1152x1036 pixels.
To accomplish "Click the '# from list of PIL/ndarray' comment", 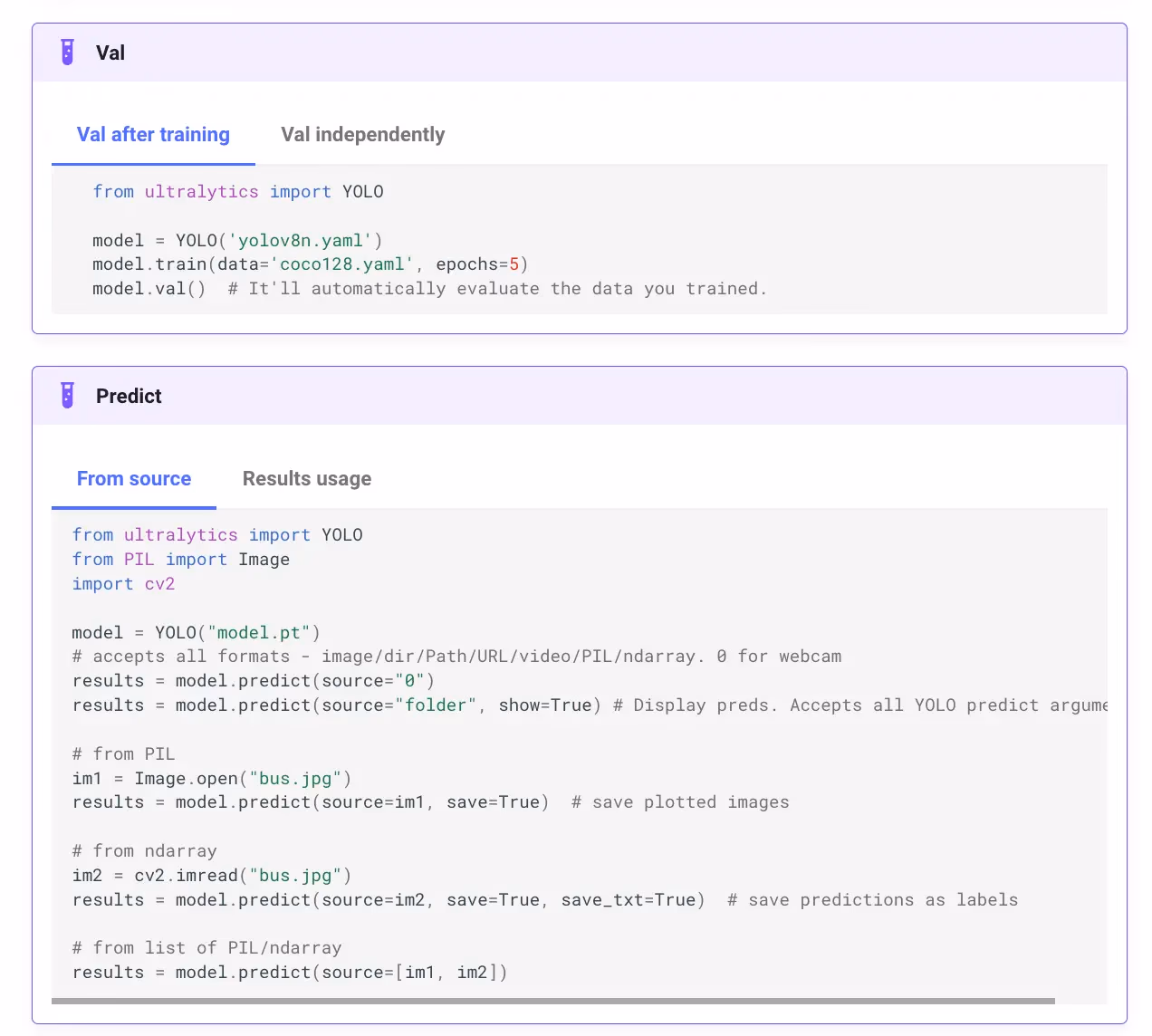I will coord(206,948).
